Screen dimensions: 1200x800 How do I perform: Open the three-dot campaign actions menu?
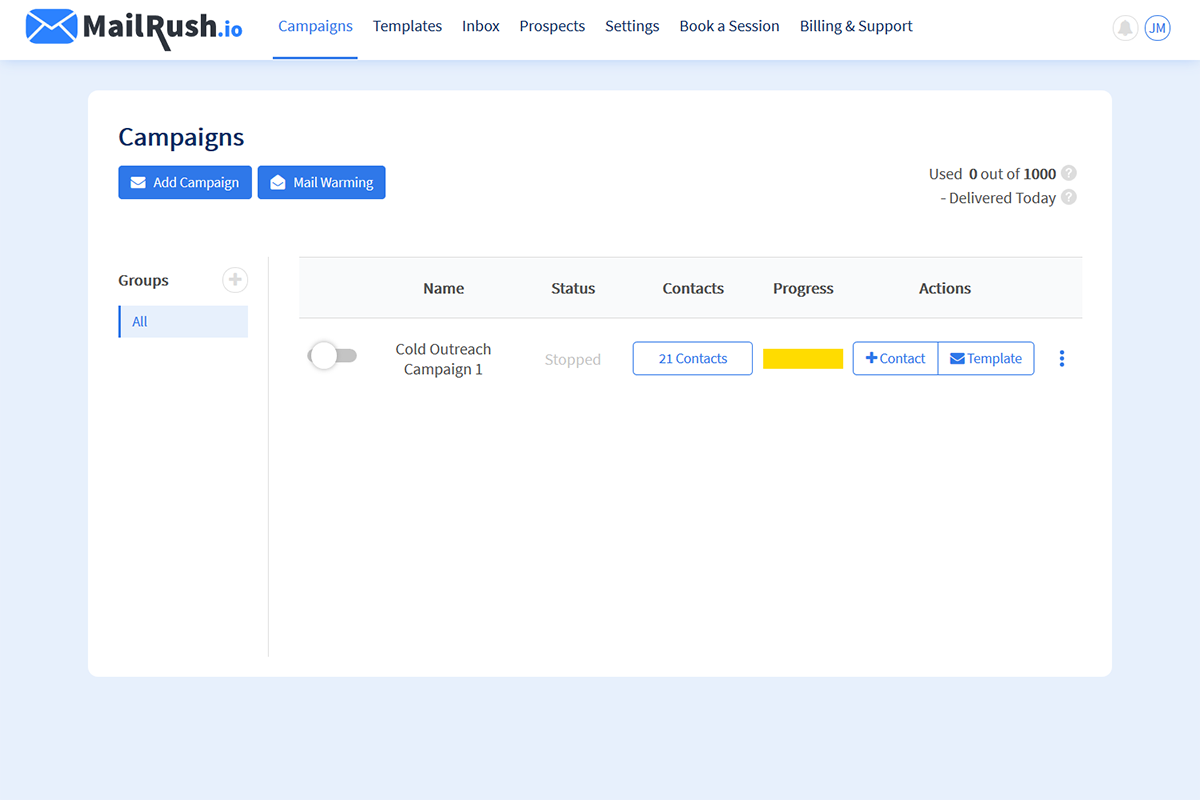coord(1062,358)
